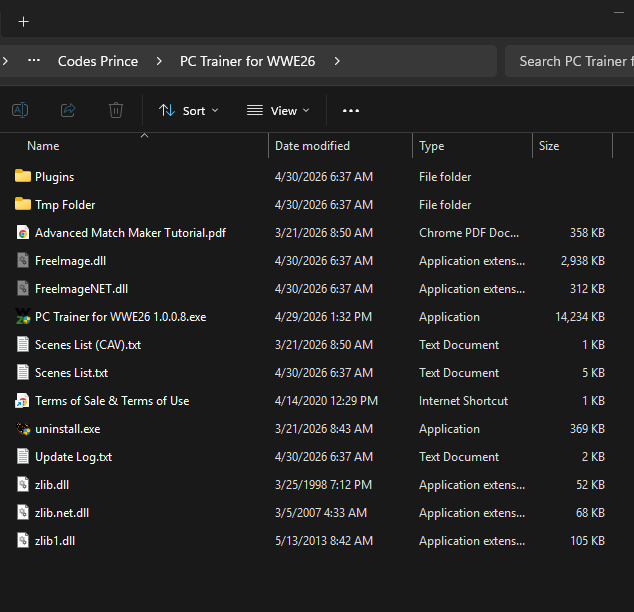This screenshot has height=612, width=634.
Task: Select the Tmp Folder name
Action: [65, 205]
